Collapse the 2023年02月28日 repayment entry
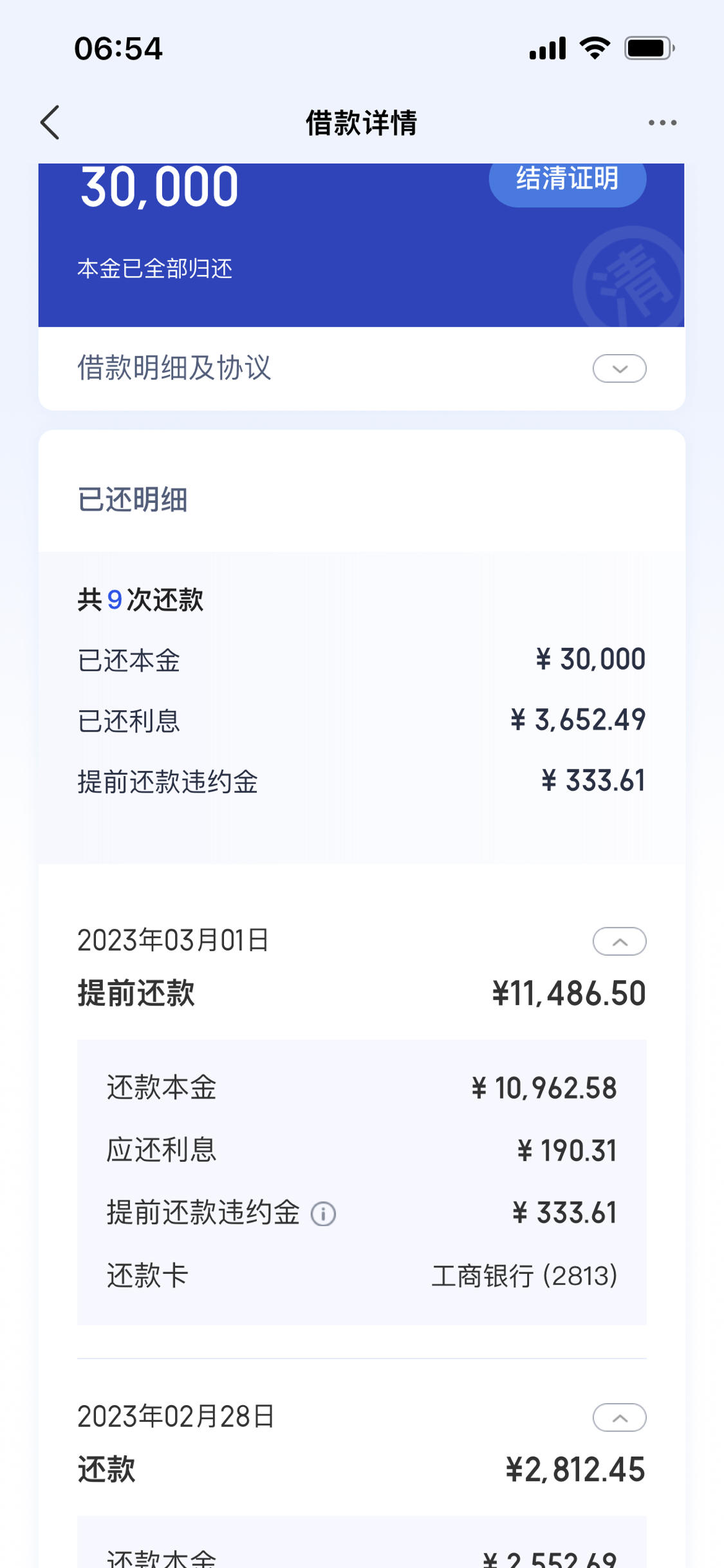Screen dimensions: 724x1568 (x=619, y=1417)
